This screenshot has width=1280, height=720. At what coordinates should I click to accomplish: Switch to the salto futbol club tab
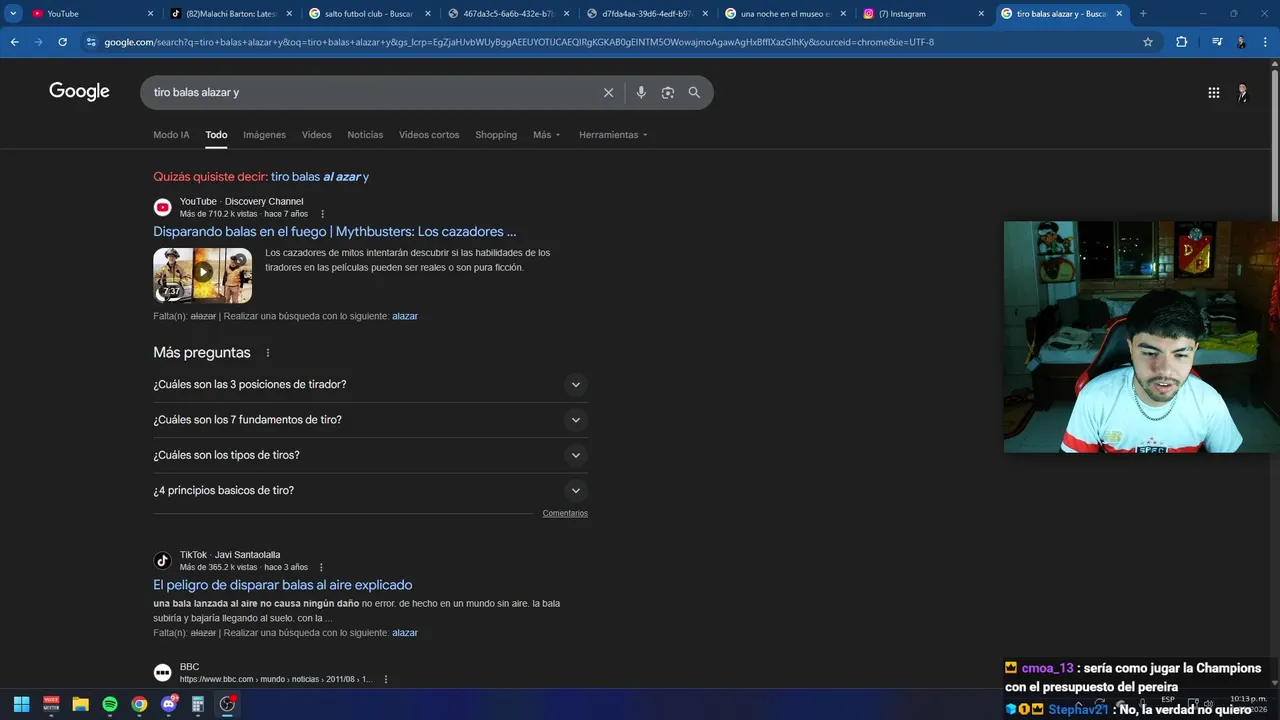[x=368, y=14]
